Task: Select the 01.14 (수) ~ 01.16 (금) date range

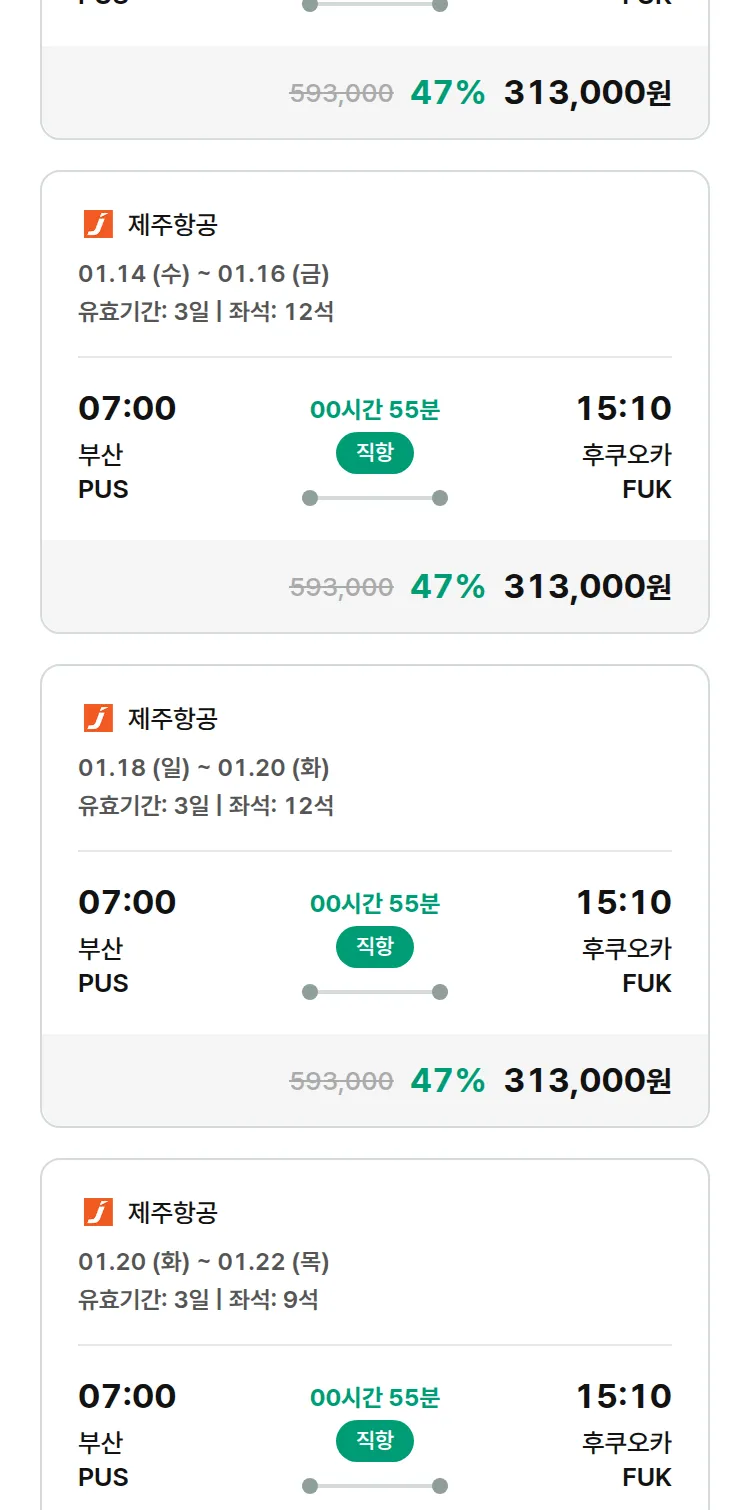Action: click(204, 273)
